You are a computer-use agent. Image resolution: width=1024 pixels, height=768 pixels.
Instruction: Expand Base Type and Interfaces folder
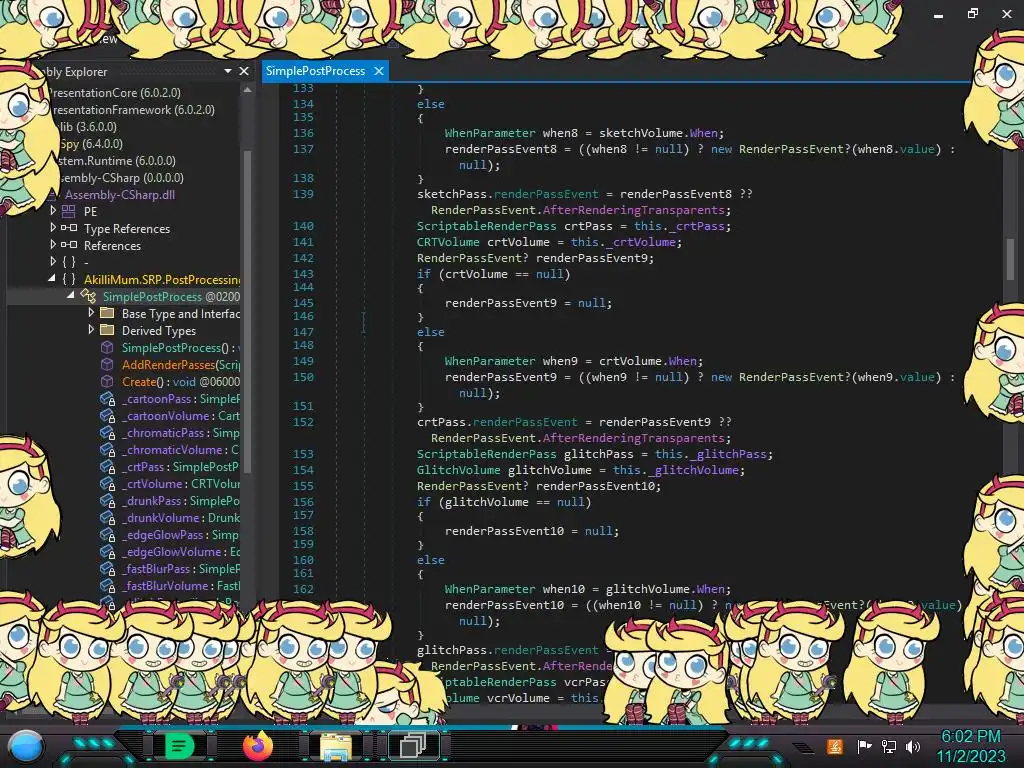click(91, 312)
